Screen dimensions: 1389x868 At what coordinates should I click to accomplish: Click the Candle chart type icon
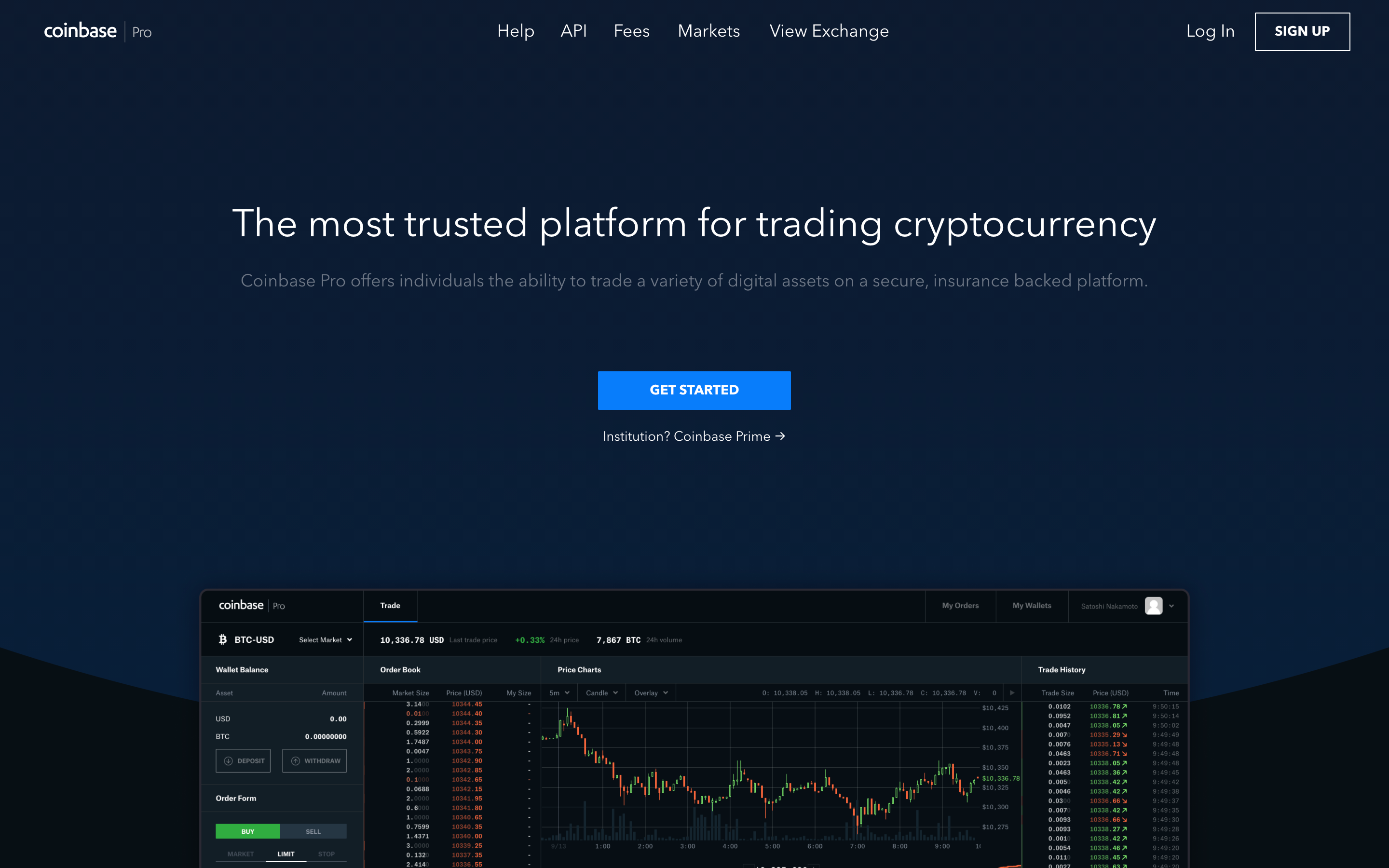602,692
